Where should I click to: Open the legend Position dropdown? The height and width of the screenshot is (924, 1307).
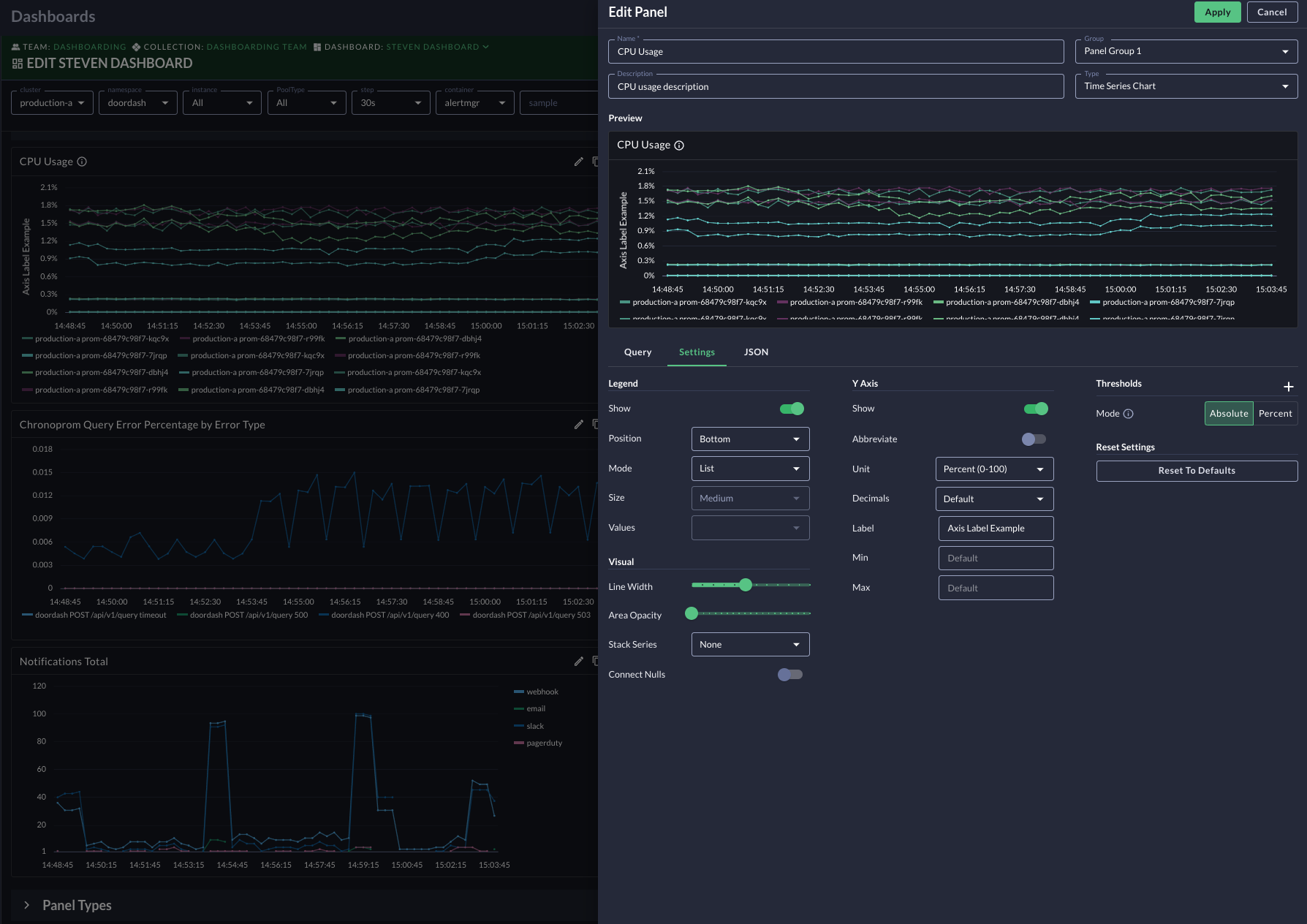[x=750, y=439]
